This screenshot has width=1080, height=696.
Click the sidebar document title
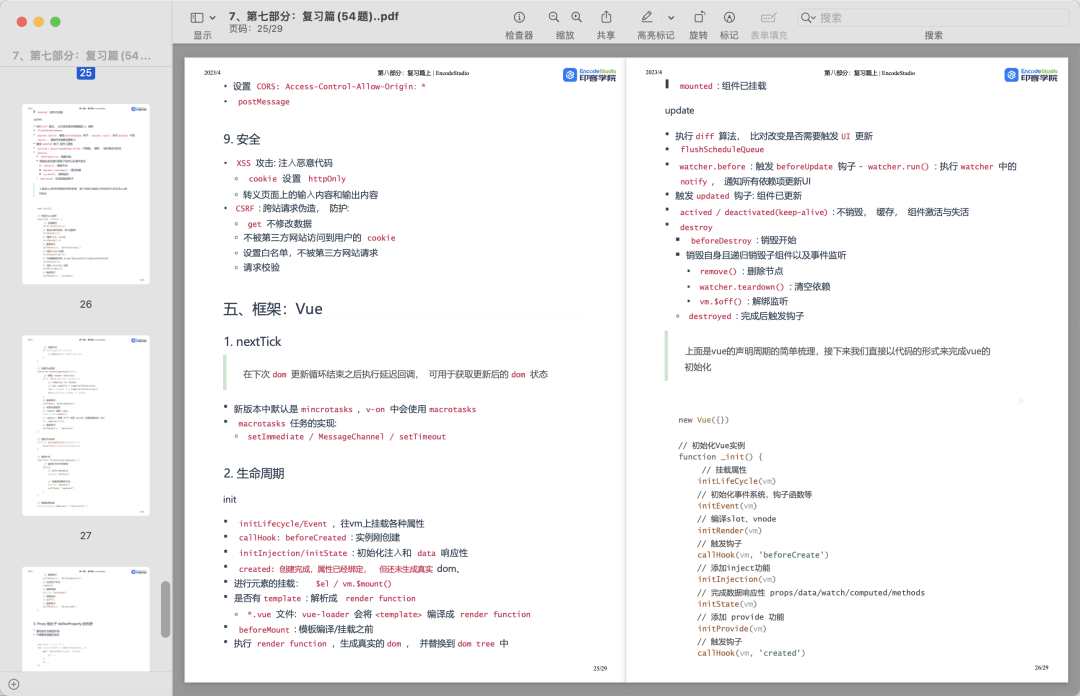tap(81, 55)
